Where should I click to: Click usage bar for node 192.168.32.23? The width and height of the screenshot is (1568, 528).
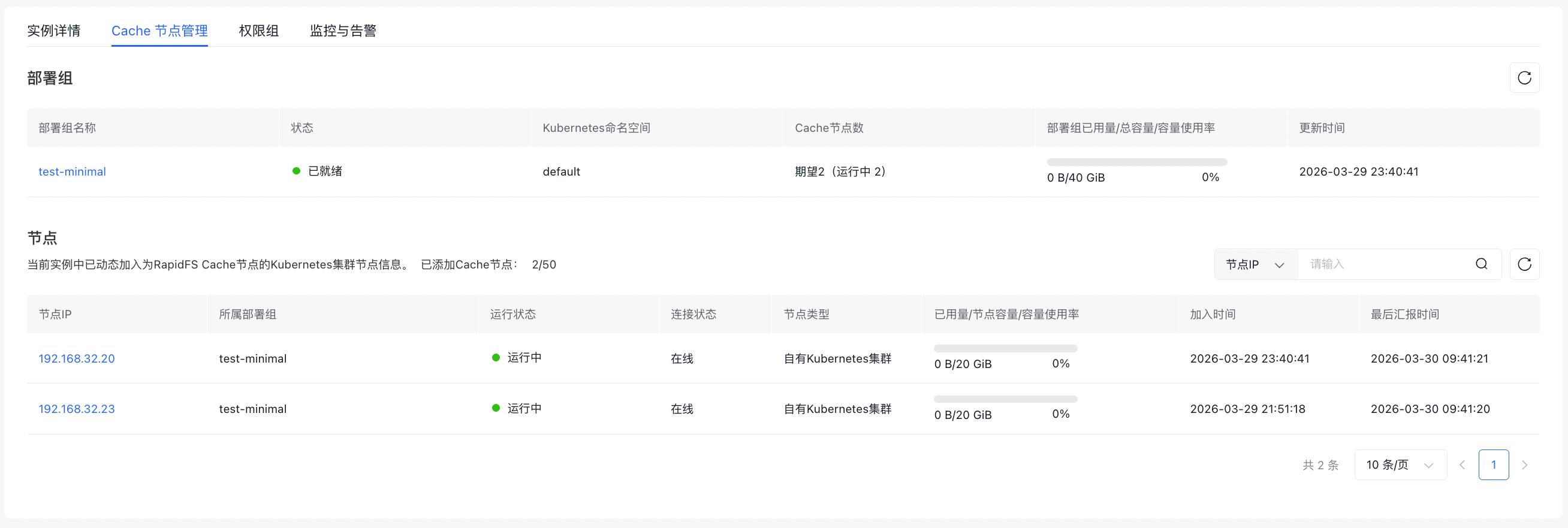[1006, 399]
